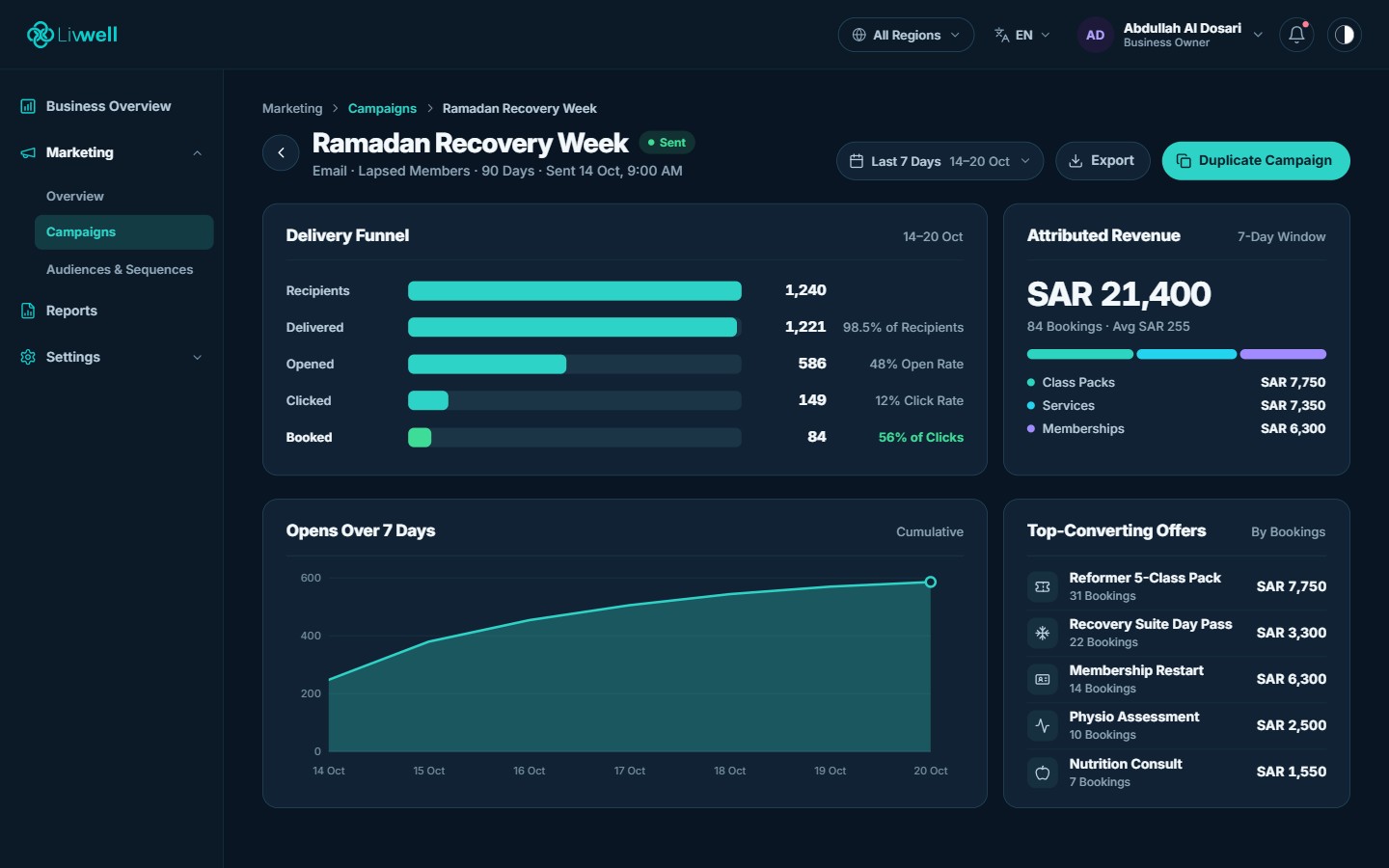1389x868 pixels.
Task: Click the '56% of Clicks' text
Action: coord(921,437)
